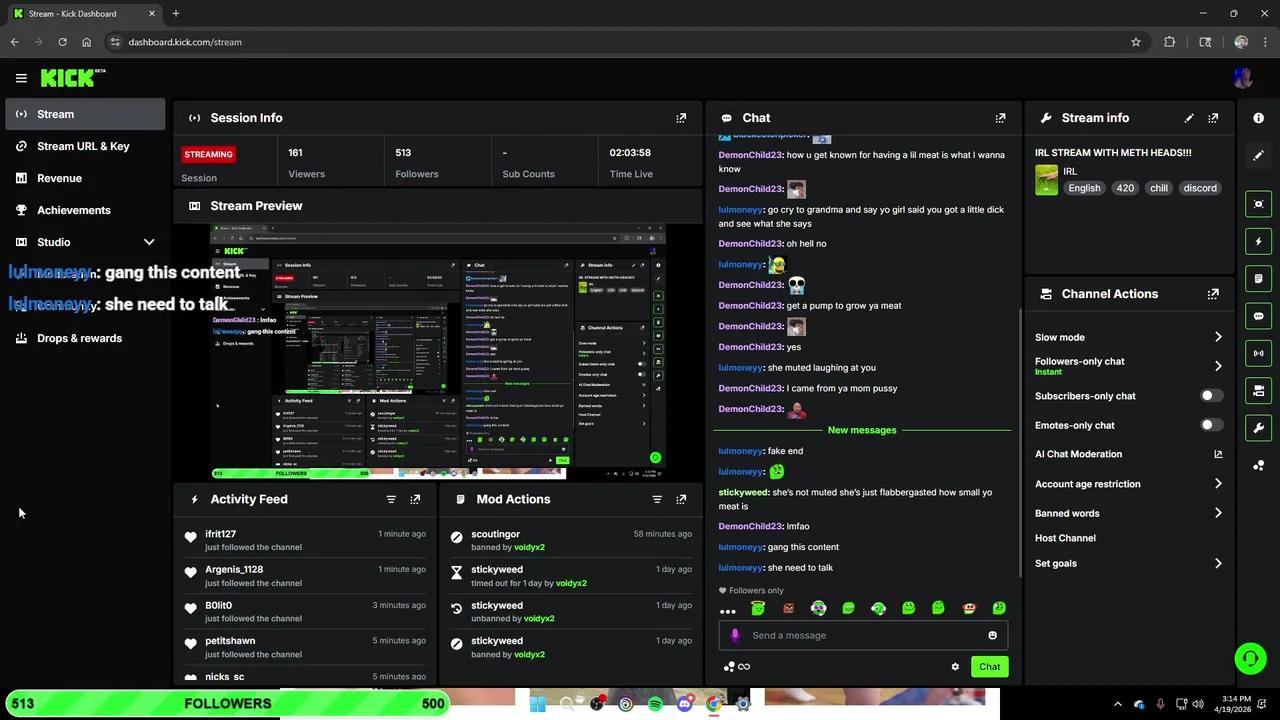Click the pencil edit icon on Stream info

coord(1189,118)
